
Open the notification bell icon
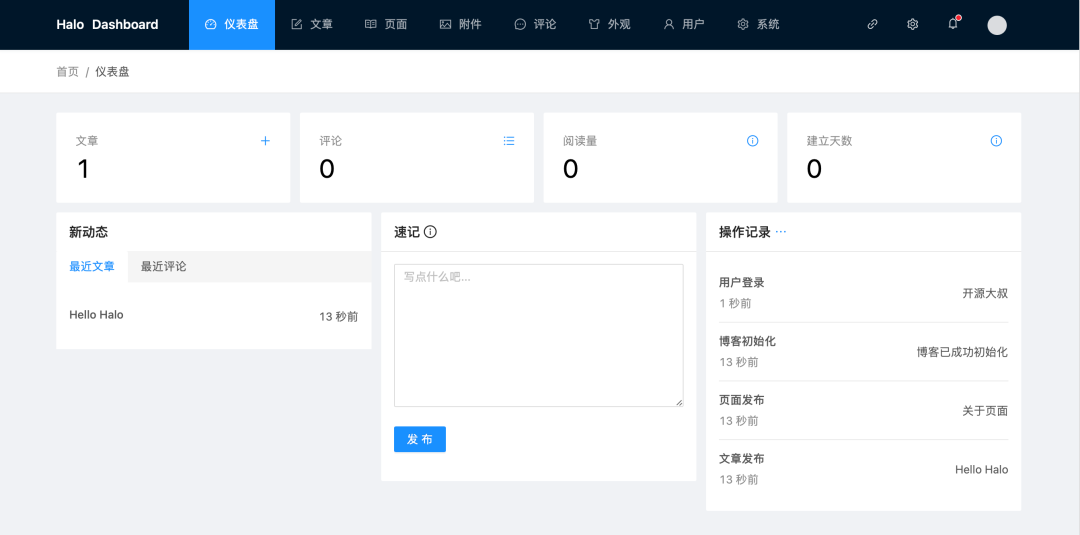click(953, 24)
